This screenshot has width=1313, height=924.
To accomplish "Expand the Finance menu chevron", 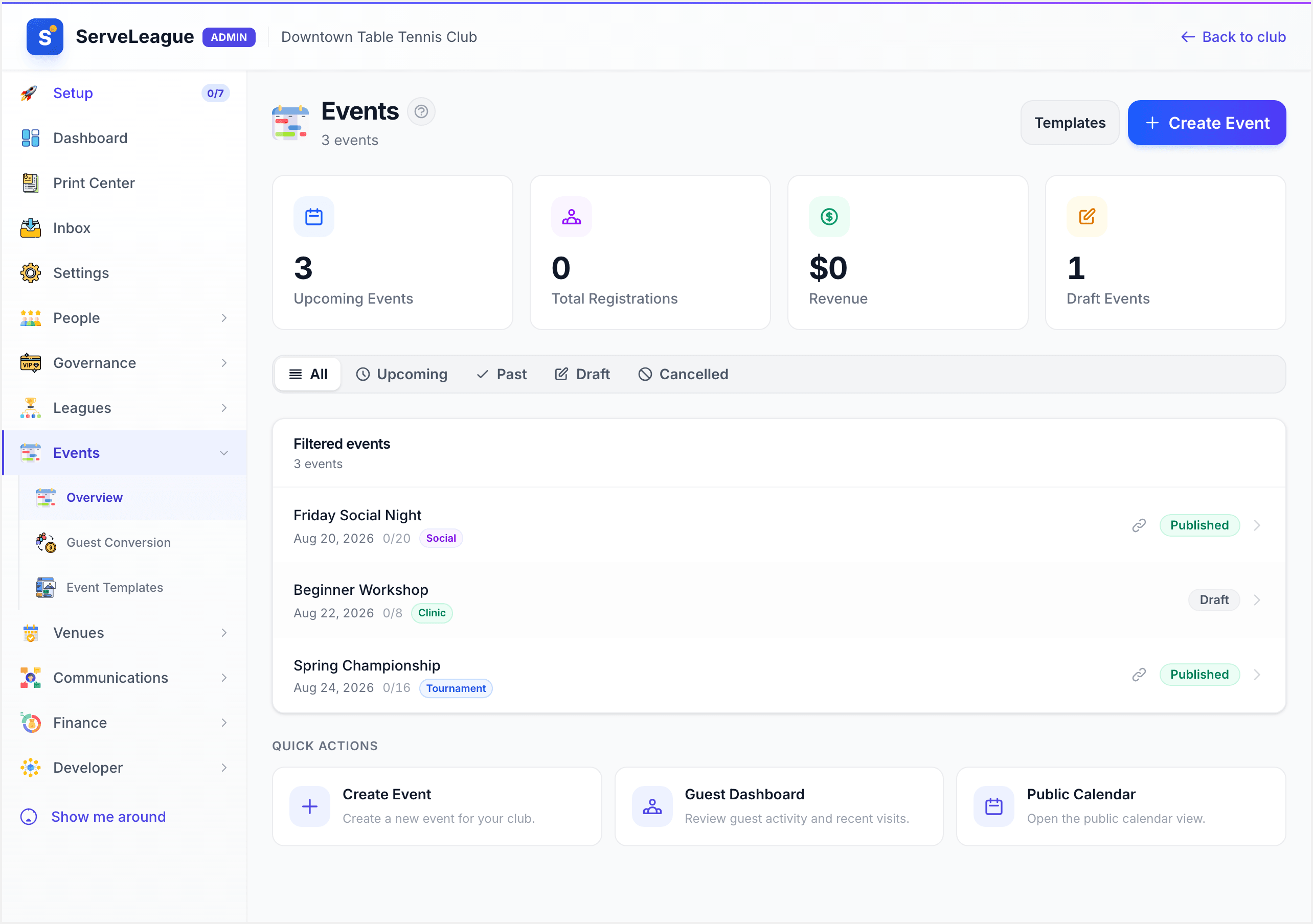I will pos(223,723).
